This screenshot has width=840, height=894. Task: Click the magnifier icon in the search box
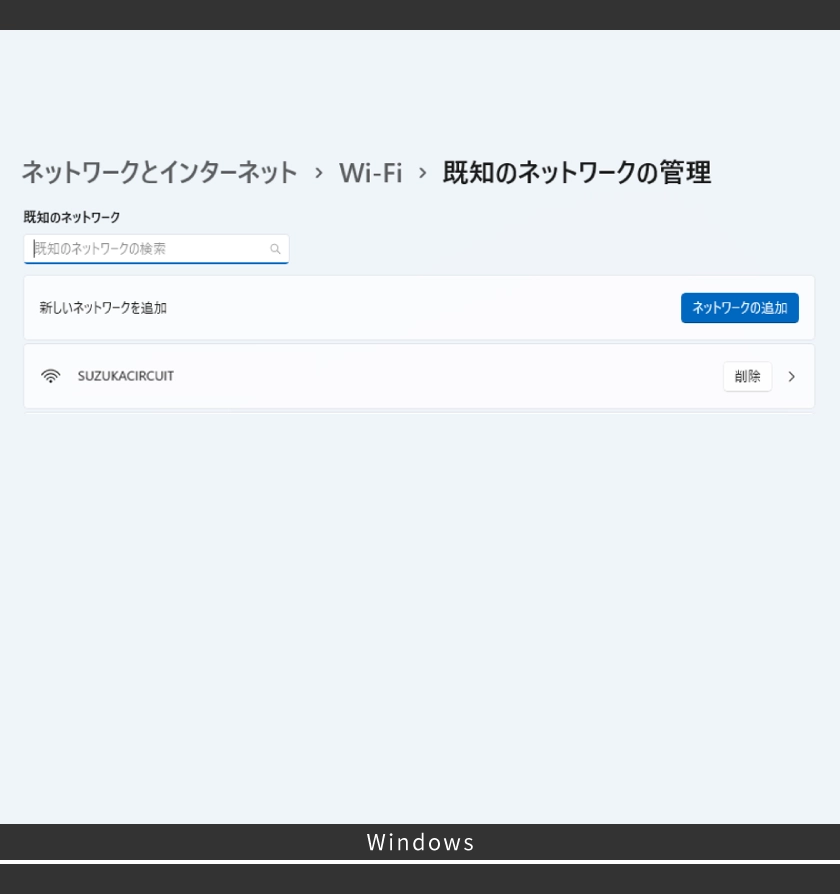click(275, 248)
